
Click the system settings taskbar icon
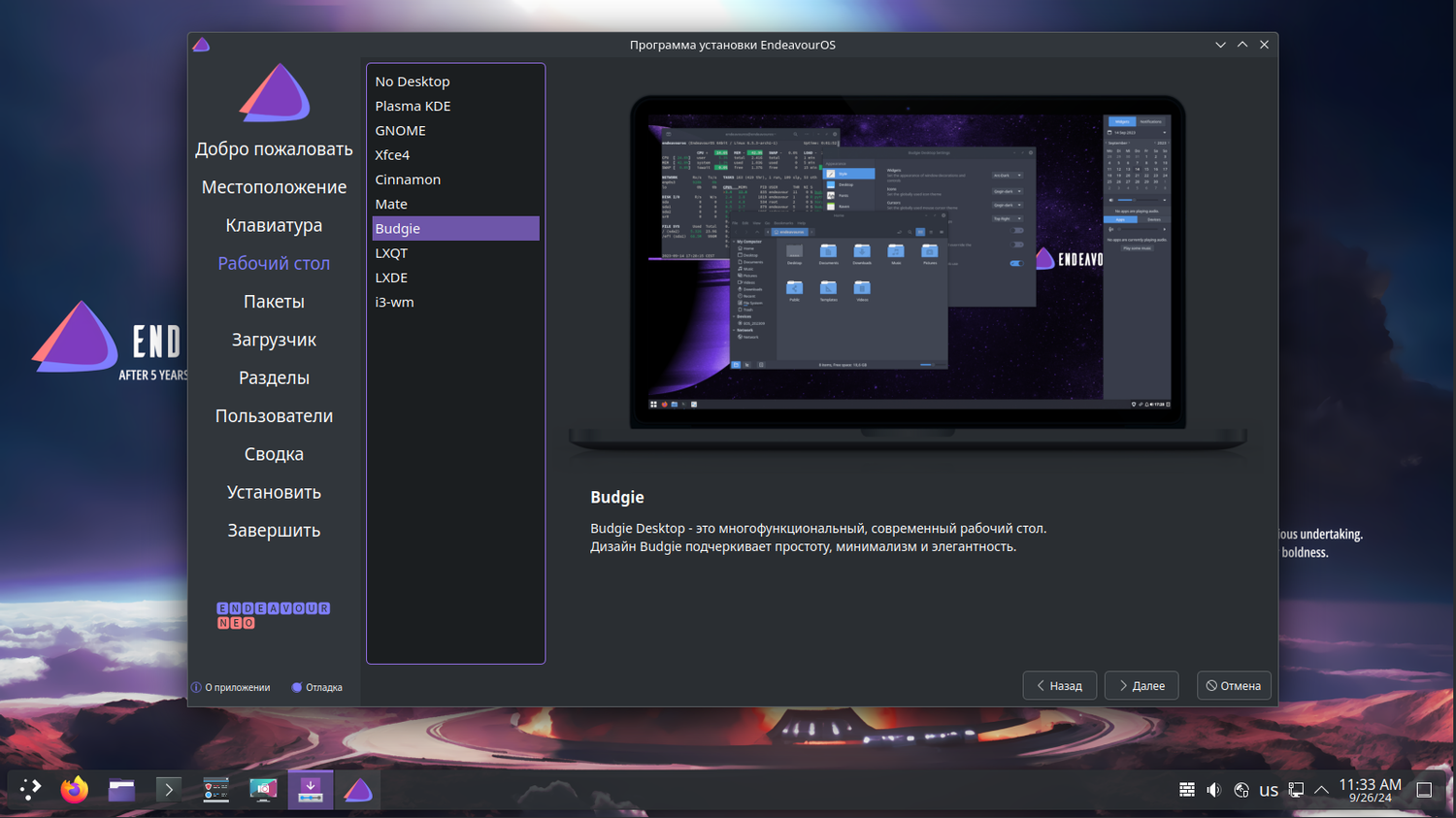[215, 790]
